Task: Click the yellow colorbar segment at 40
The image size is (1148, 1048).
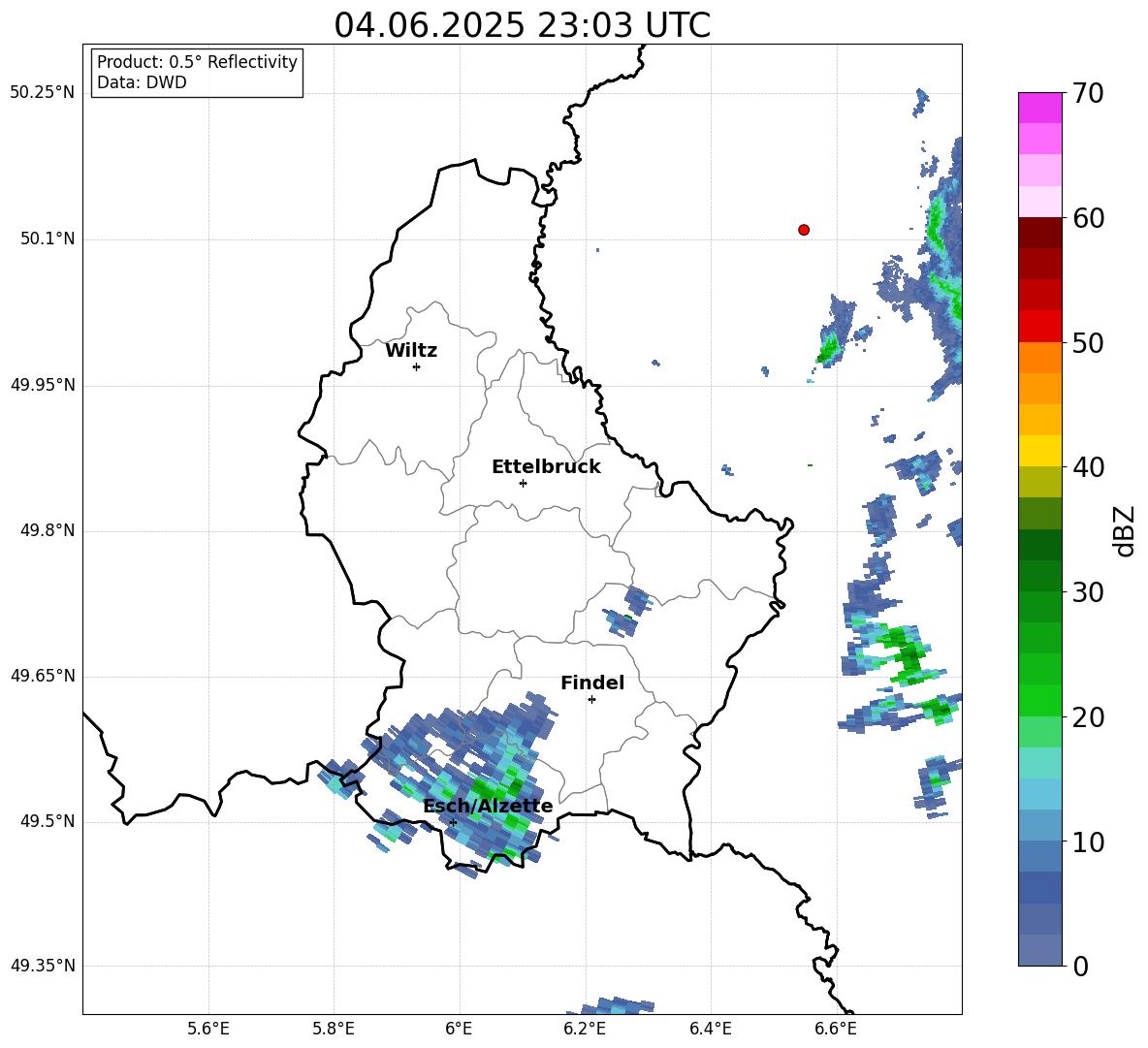Action: pos(1039,451)
